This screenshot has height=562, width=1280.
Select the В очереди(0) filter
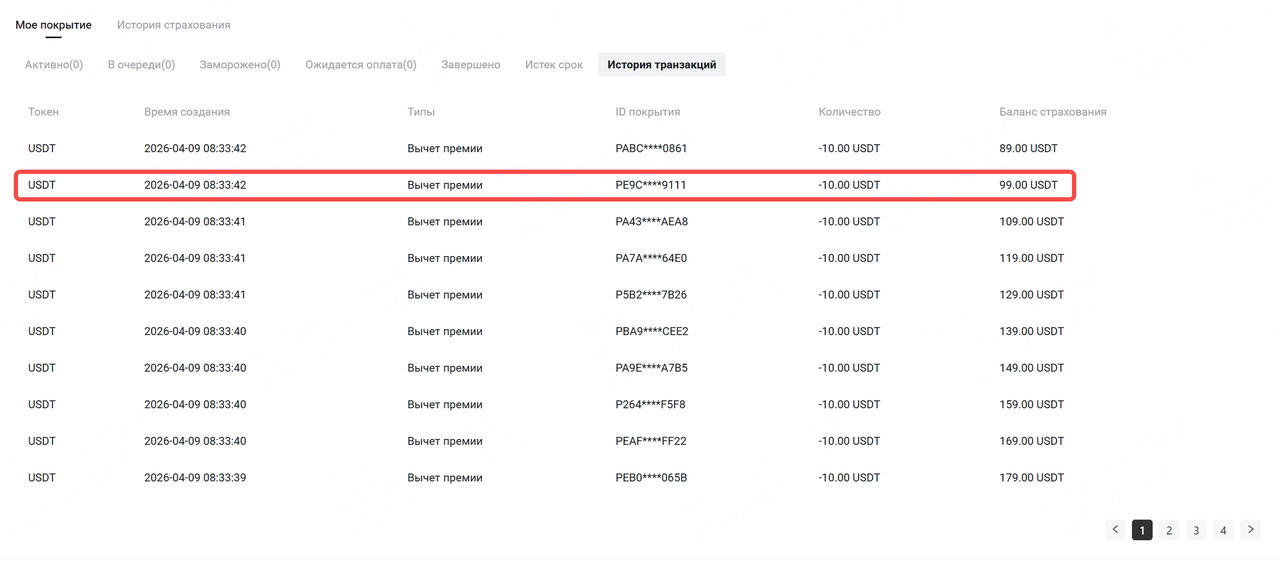pos(141,65)
